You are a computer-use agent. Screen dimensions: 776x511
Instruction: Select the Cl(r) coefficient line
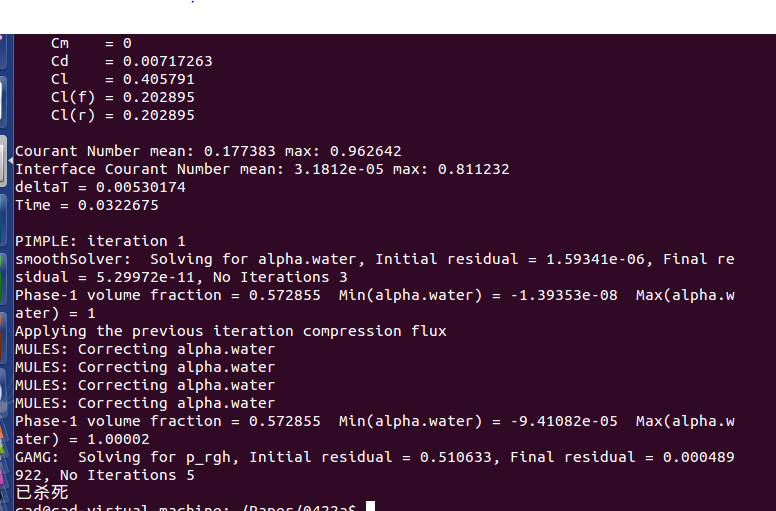coord(122,115)
